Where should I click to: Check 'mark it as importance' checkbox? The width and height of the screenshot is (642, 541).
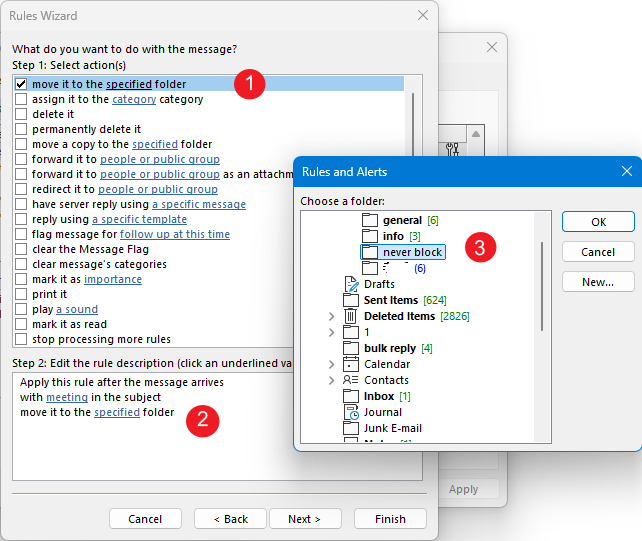21,279
